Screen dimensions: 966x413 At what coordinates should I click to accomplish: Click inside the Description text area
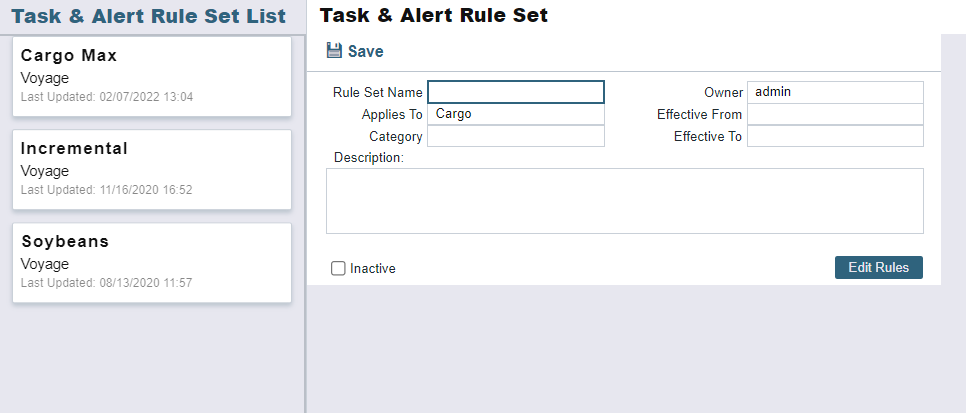pos(624,201)
